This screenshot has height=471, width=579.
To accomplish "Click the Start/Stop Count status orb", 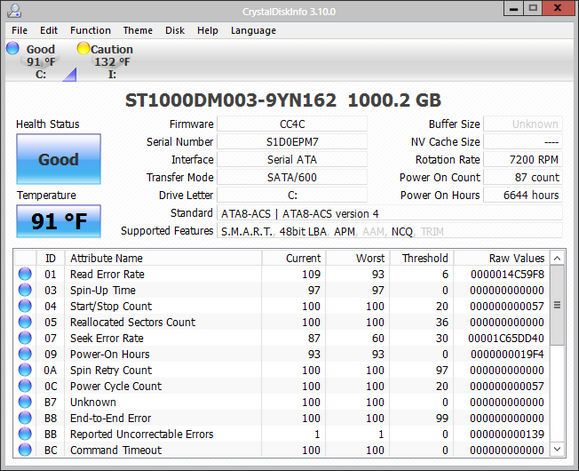I will [25, 306].
